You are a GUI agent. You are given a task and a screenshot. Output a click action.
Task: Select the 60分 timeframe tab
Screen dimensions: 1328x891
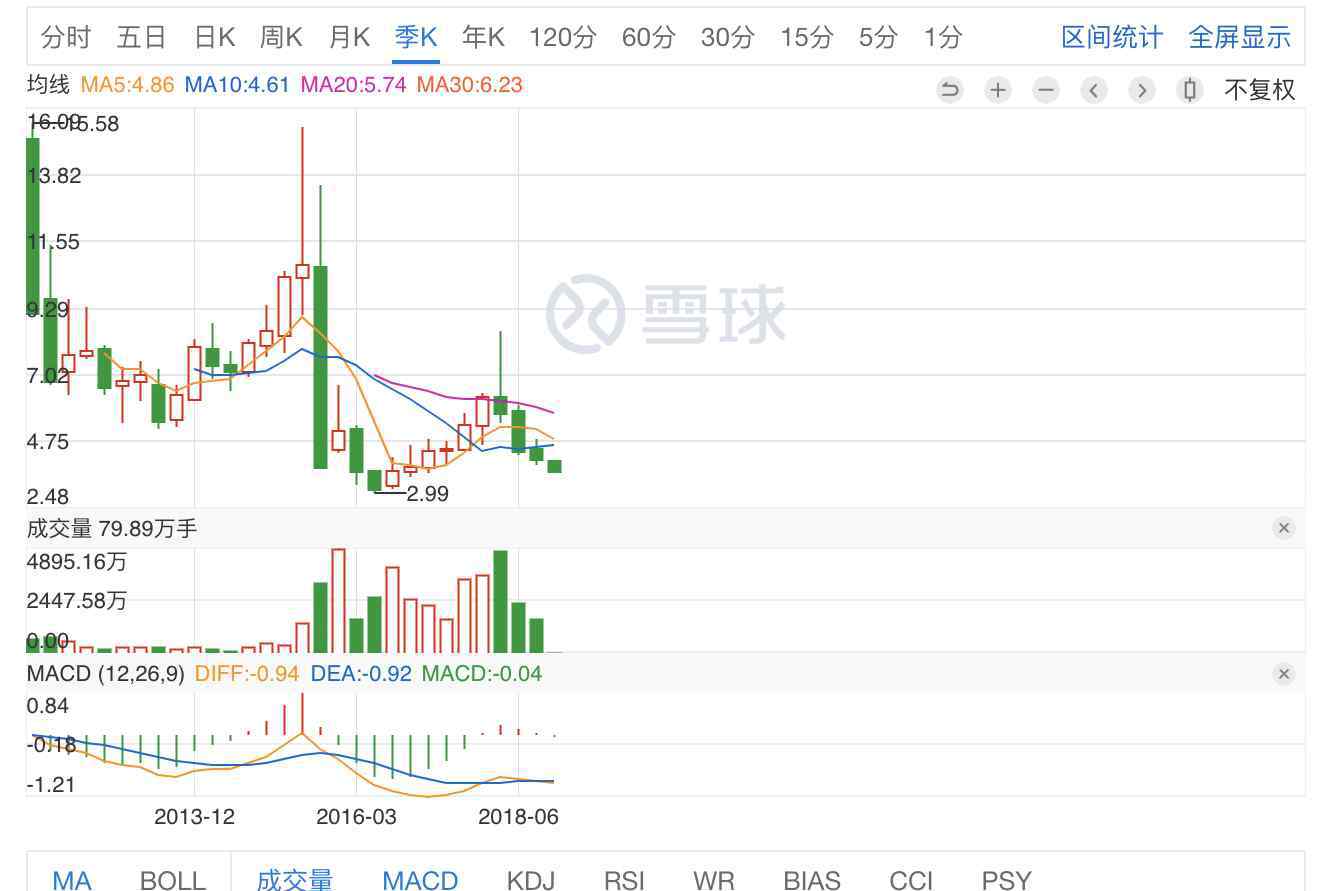648,38
